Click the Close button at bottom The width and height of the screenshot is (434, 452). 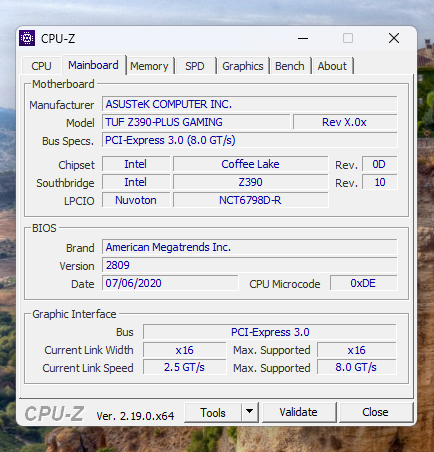(375, 412)
